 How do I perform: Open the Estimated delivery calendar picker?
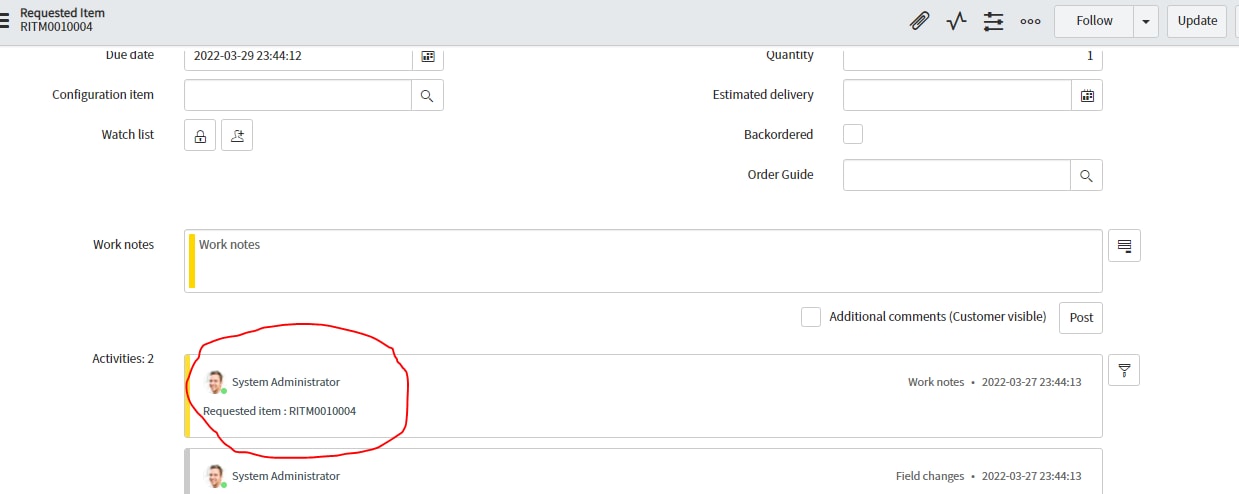(x=1087, y=95)
